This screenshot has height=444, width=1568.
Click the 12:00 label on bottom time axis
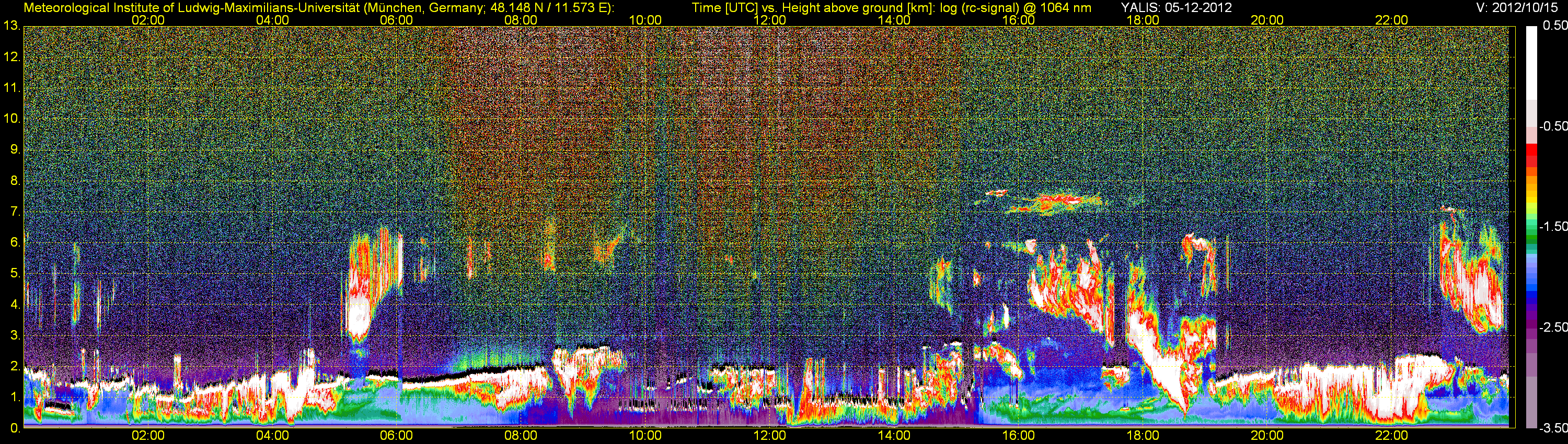coord(769,436)
